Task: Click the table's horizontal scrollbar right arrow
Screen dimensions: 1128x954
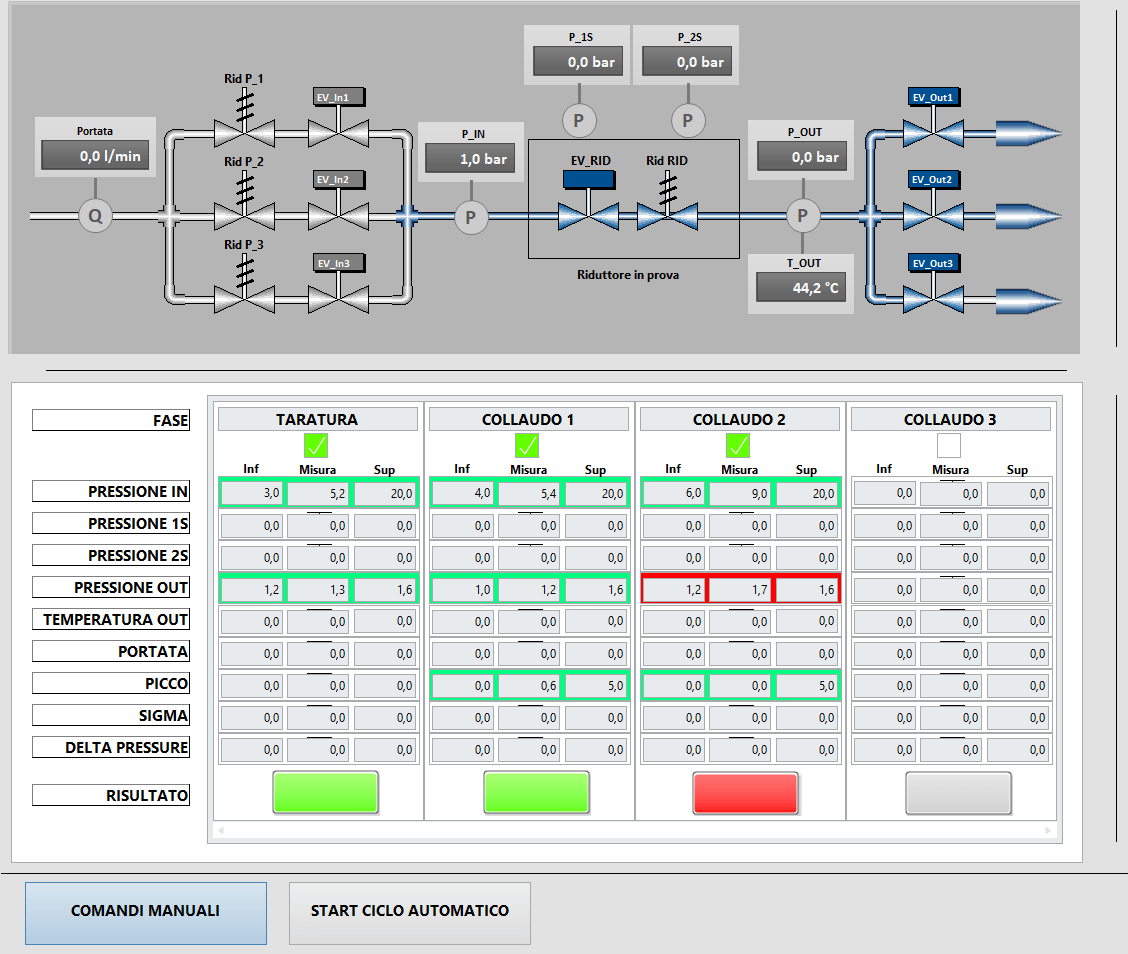Action: pos(1048,830)
